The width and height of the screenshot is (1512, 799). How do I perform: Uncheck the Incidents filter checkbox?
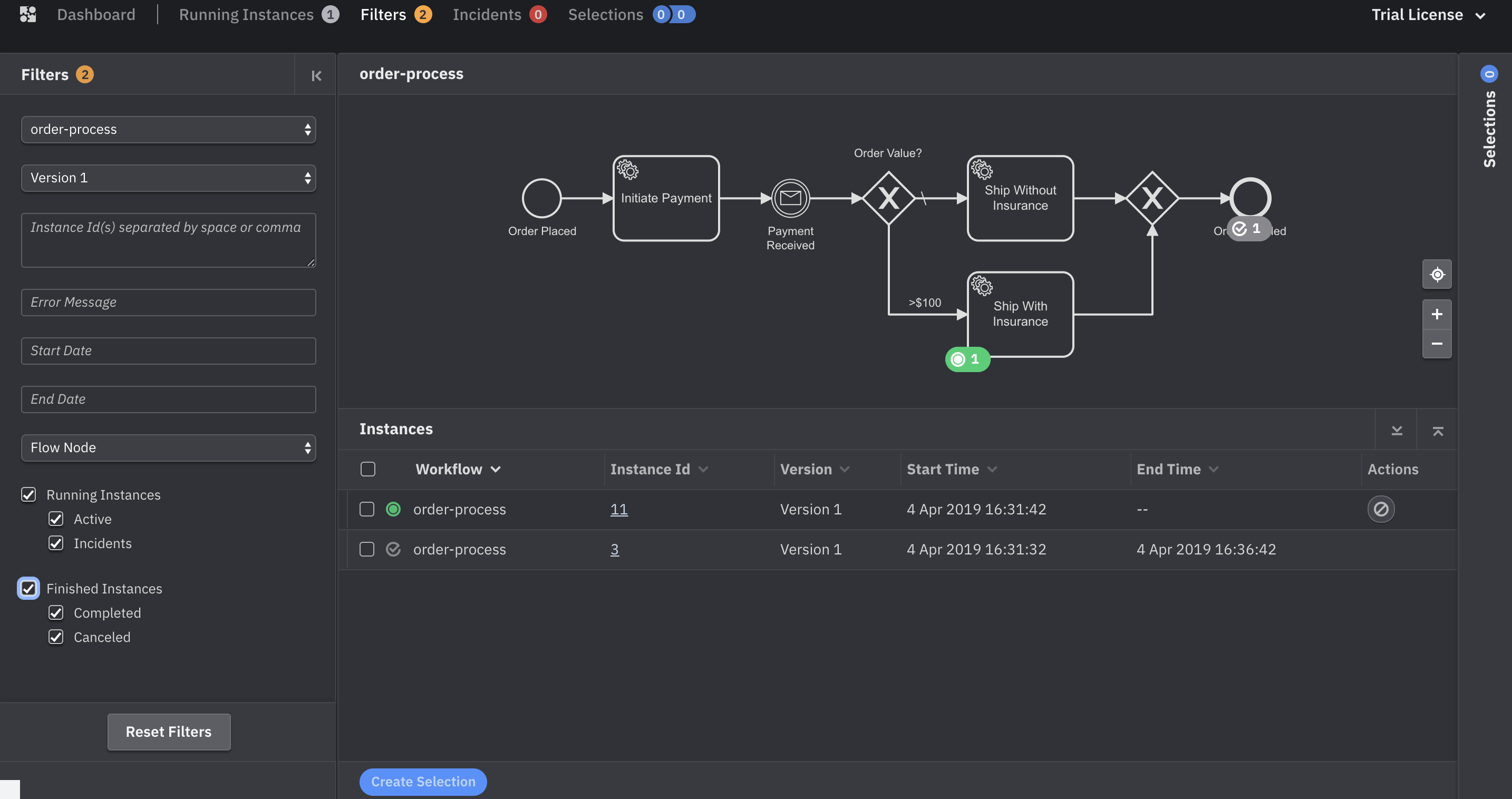pos(56,543)
